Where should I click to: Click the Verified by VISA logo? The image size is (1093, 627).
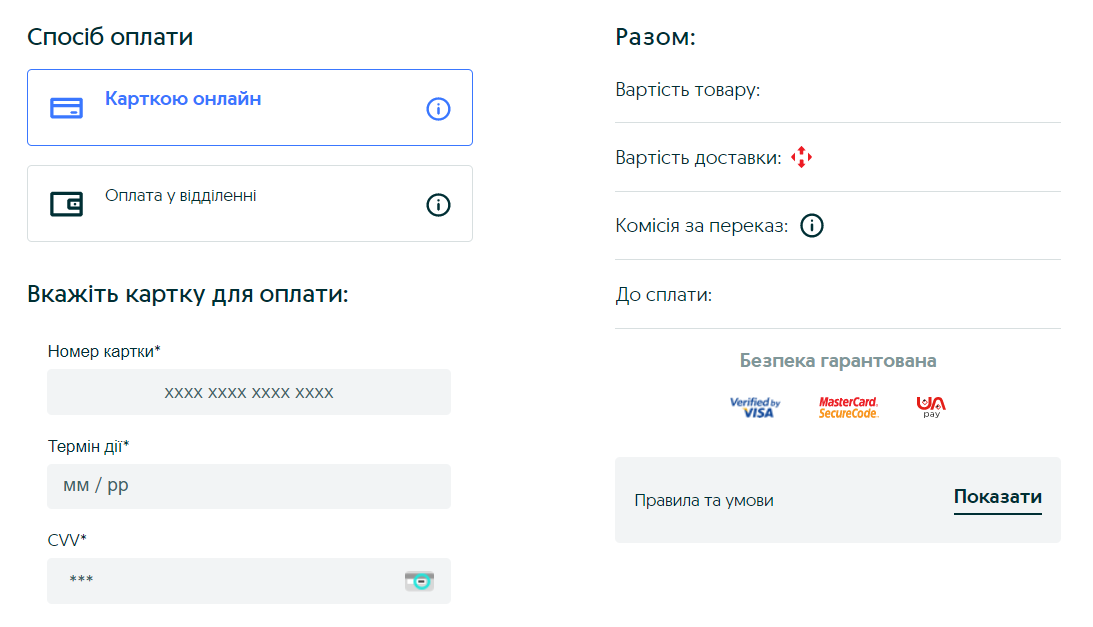756,407
